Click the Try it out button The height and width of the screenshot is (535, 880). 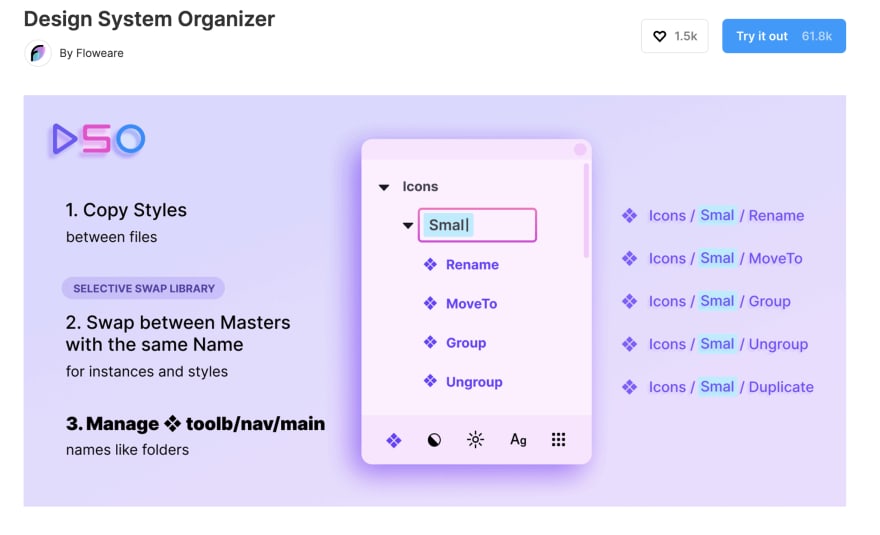pos(783,36)
